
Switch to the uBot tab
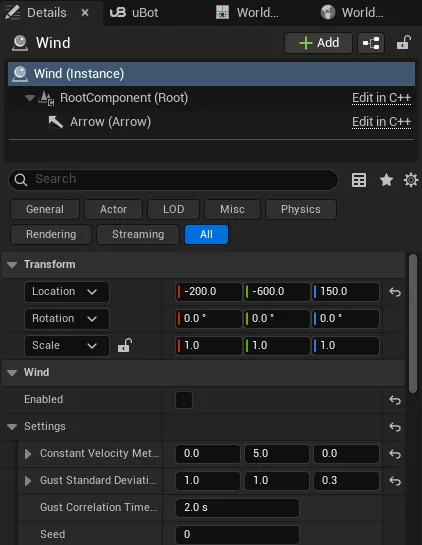(x=134, y=13)
